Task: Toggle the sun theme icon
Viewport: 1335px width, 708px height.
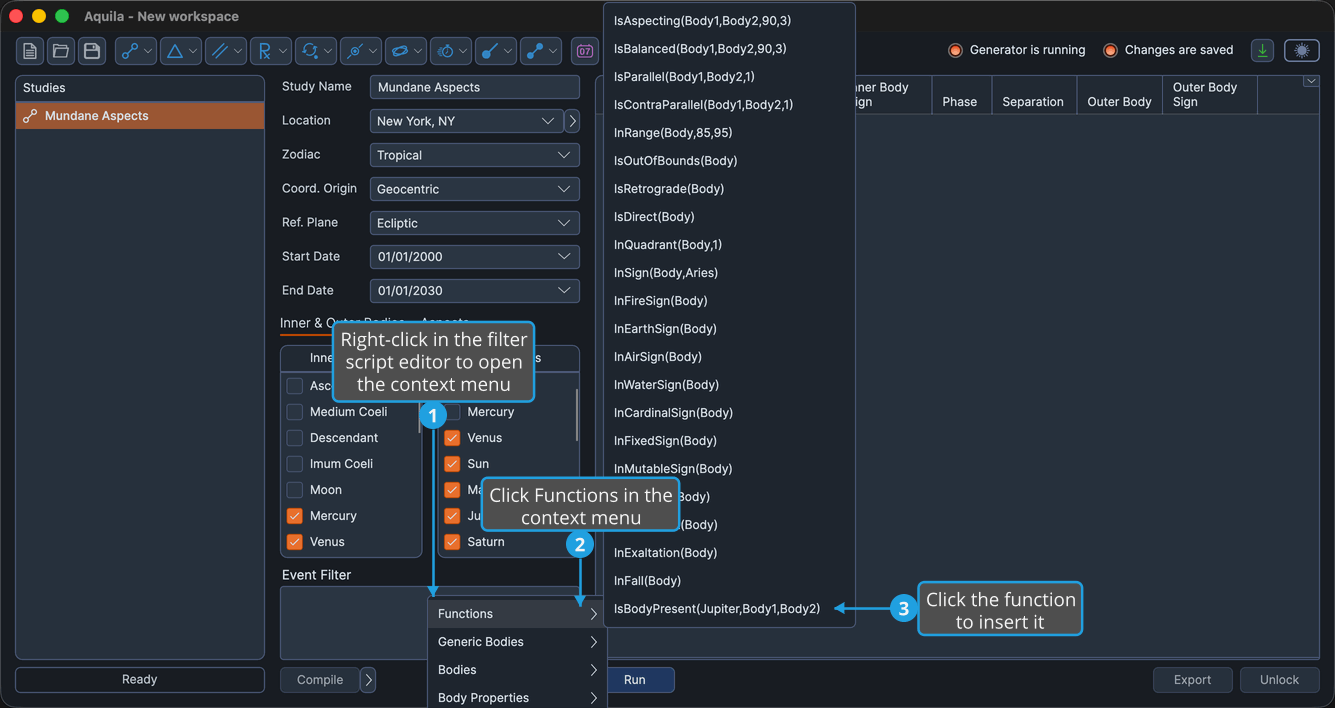Action: 1302,50
